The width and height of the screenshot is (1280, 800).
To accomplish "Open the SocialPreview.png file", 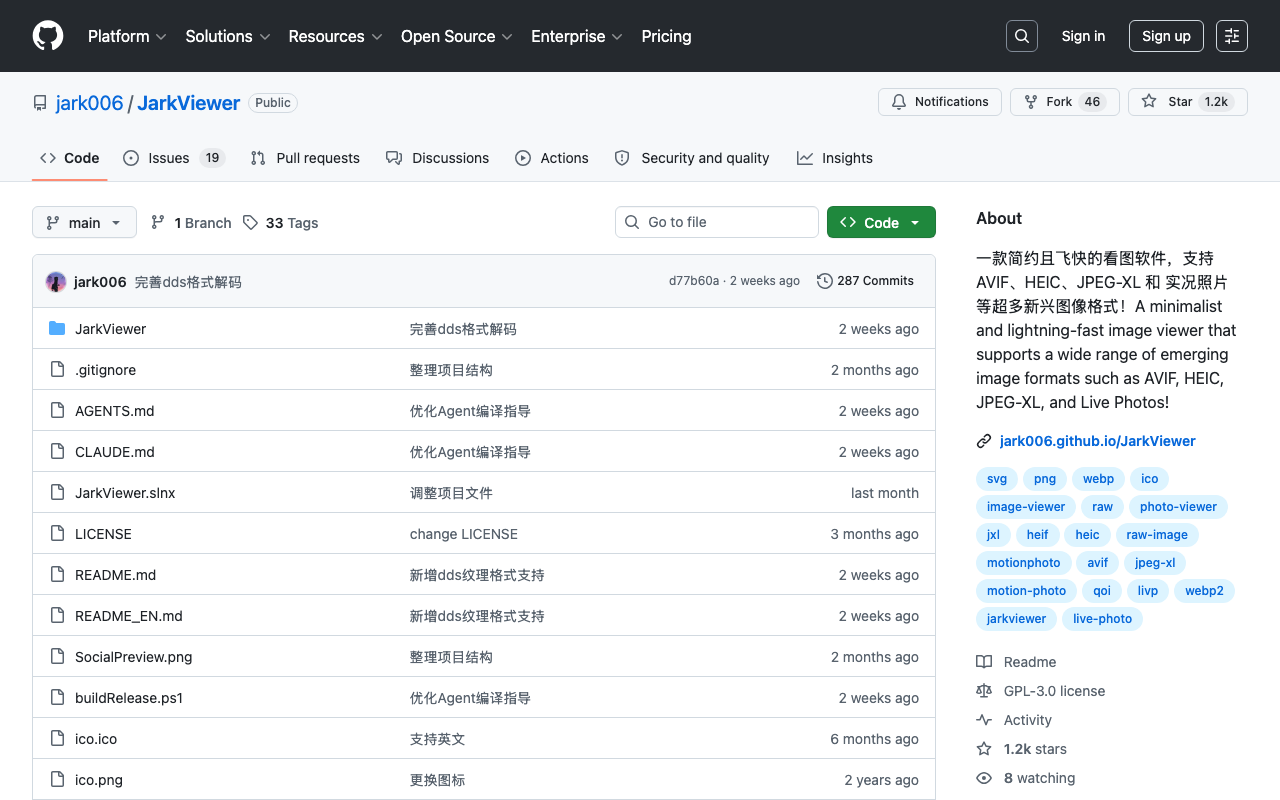I will [134, 657].
